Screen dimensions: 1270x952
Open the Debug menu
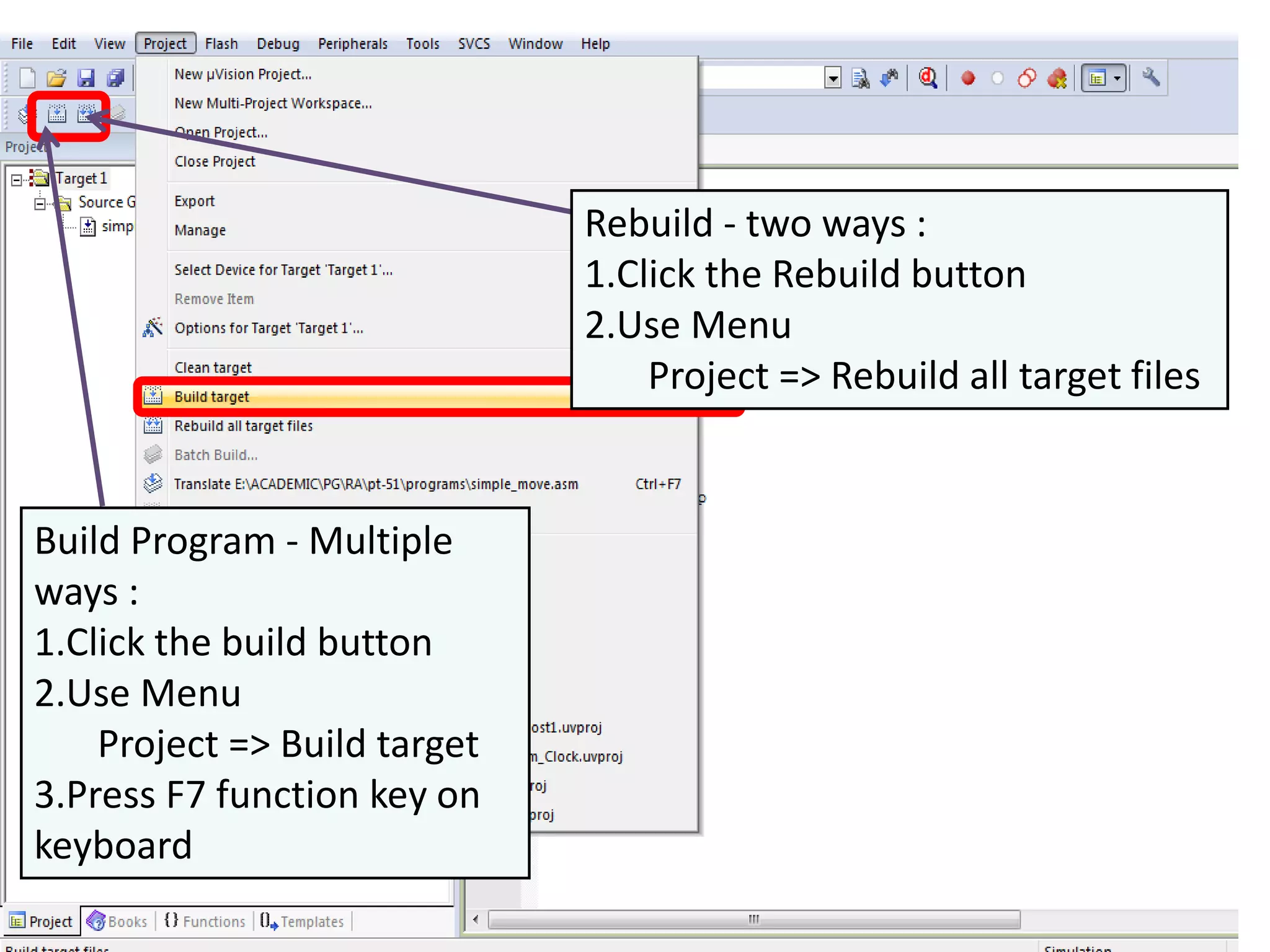tap(278, 44)
